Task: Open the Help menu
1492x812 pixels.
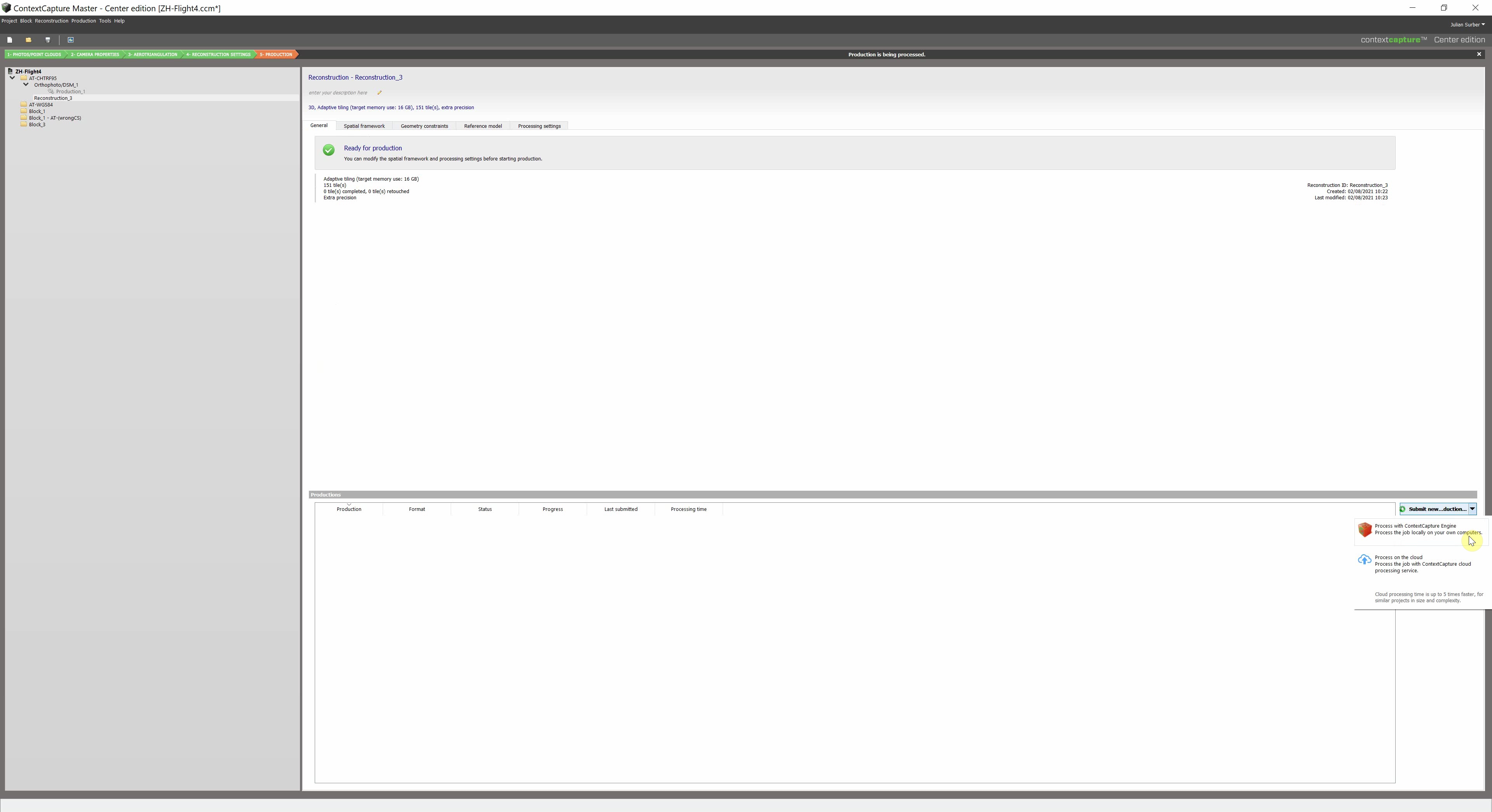Action: 119,21
